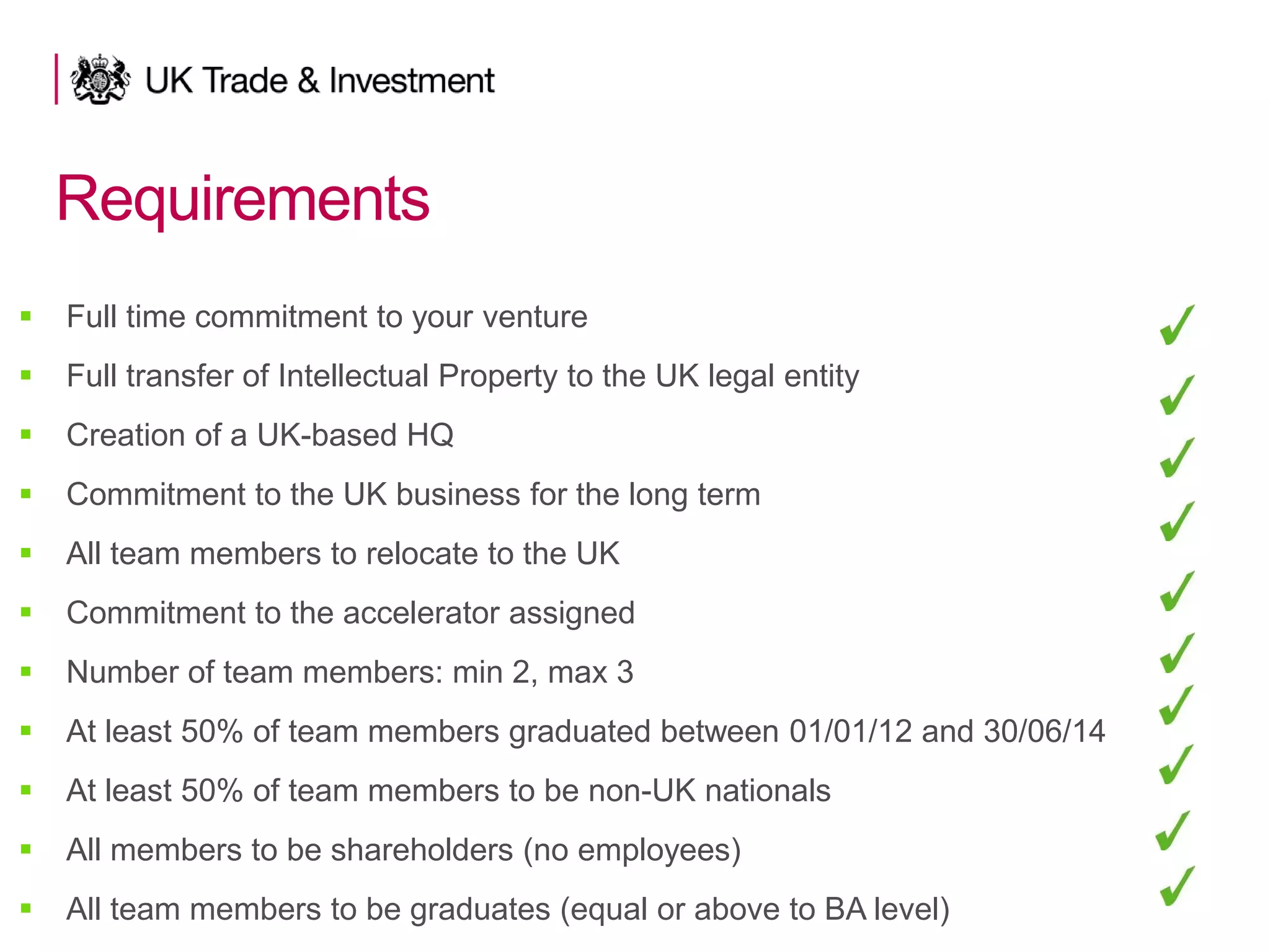Image resolution: width=1270 pixels, height=952 pixels.
Task: Click 'Creation of a UK-based HQ' text
Action: [x=260, y=435]
